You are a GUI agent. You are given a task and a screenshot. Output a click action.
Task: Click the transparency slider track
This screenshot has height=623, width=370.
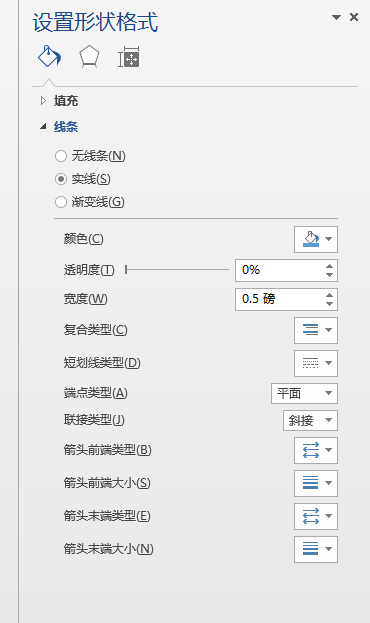pos(177,270)
